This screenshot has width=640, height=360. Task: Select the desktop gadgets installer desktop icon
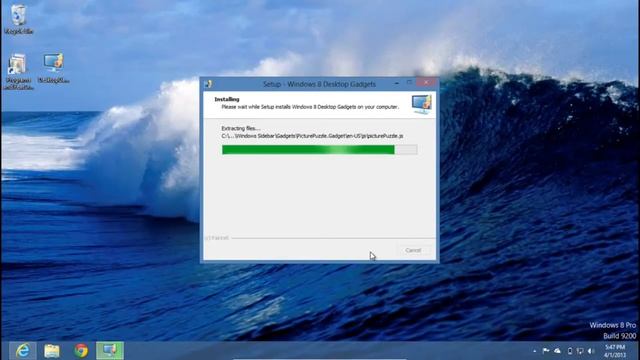coord(53,68)
